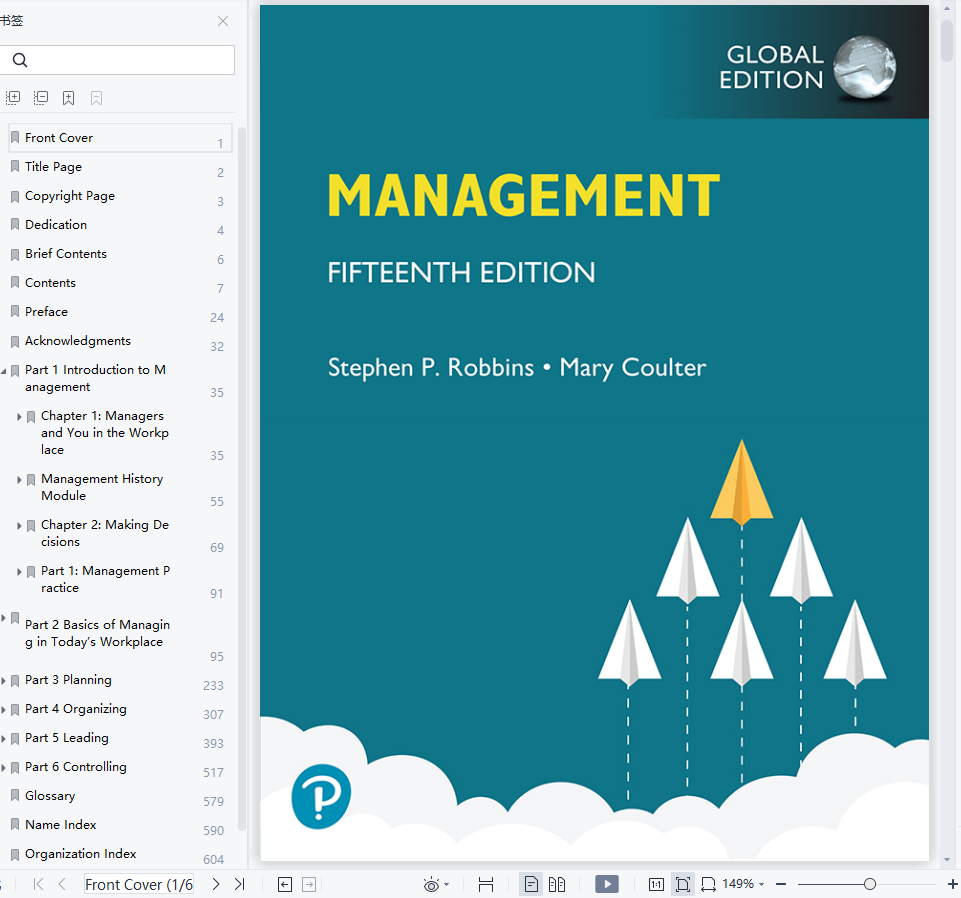961x898 pixels.
Task: Start slideshow play mode
Action: pyautogui.click(x=607, y=884)
